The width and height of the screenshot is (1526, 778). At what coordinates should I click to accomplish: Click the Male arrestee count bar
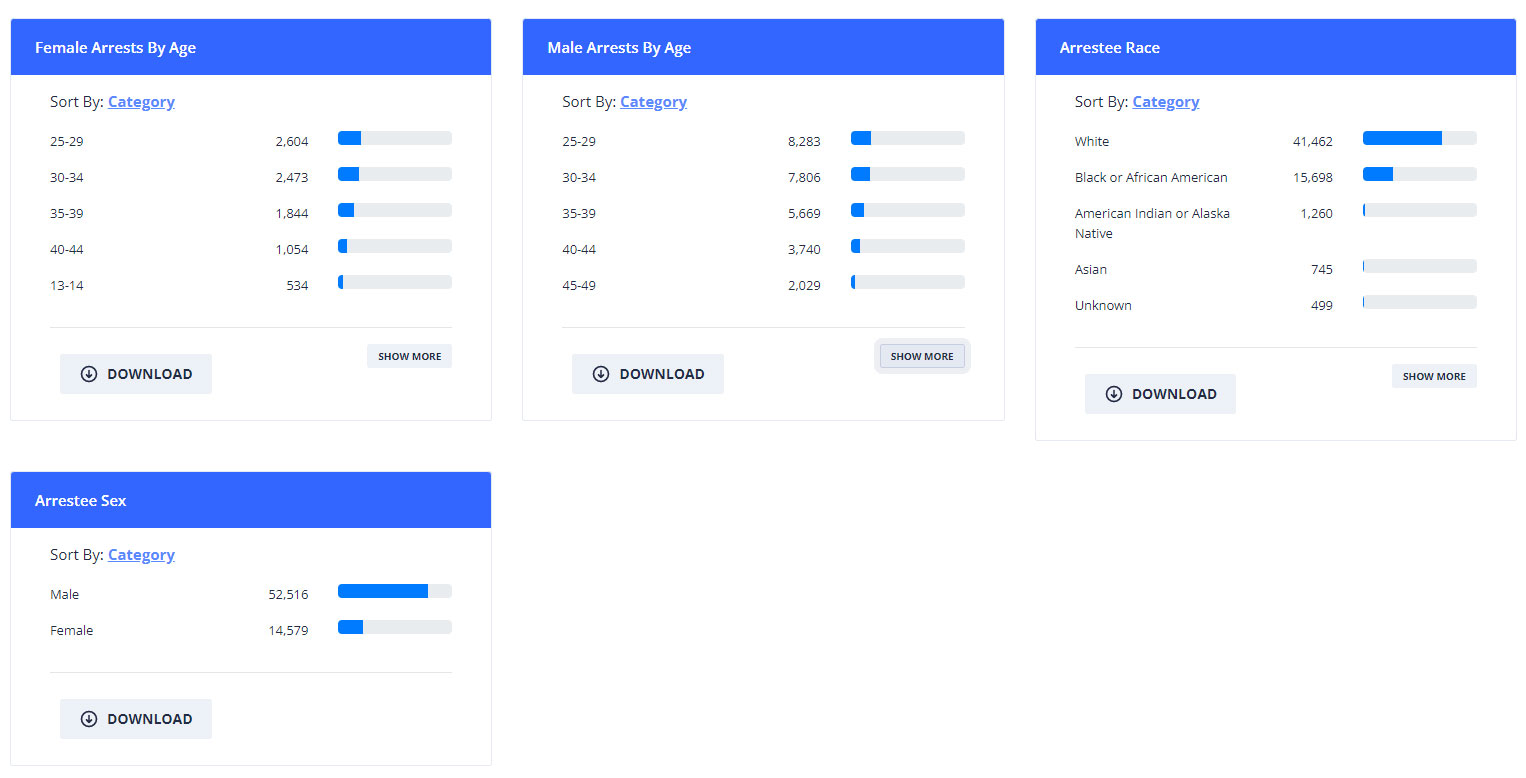point(394,591)
